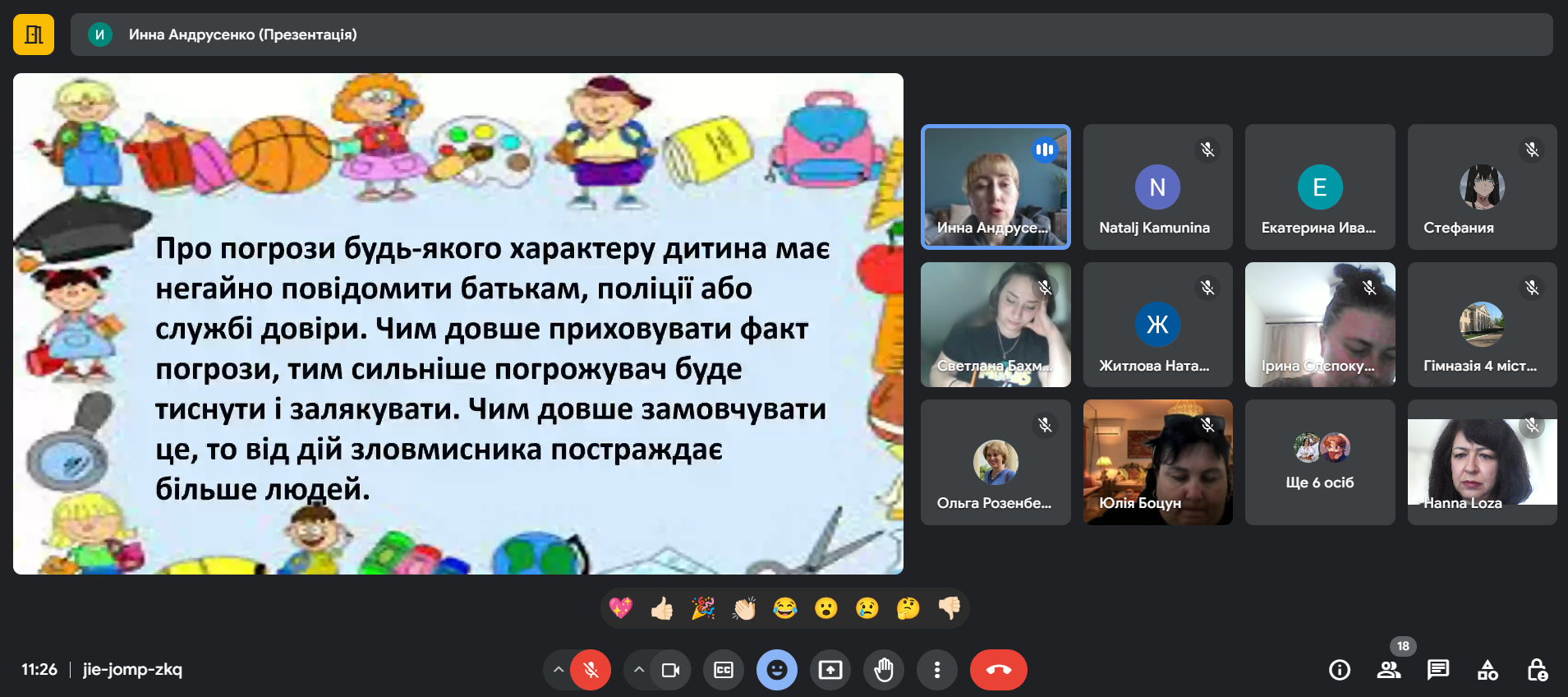Viewport: 1568px width, 697px height.
Task: Open the activities panel
Action: coord(1488,670)
